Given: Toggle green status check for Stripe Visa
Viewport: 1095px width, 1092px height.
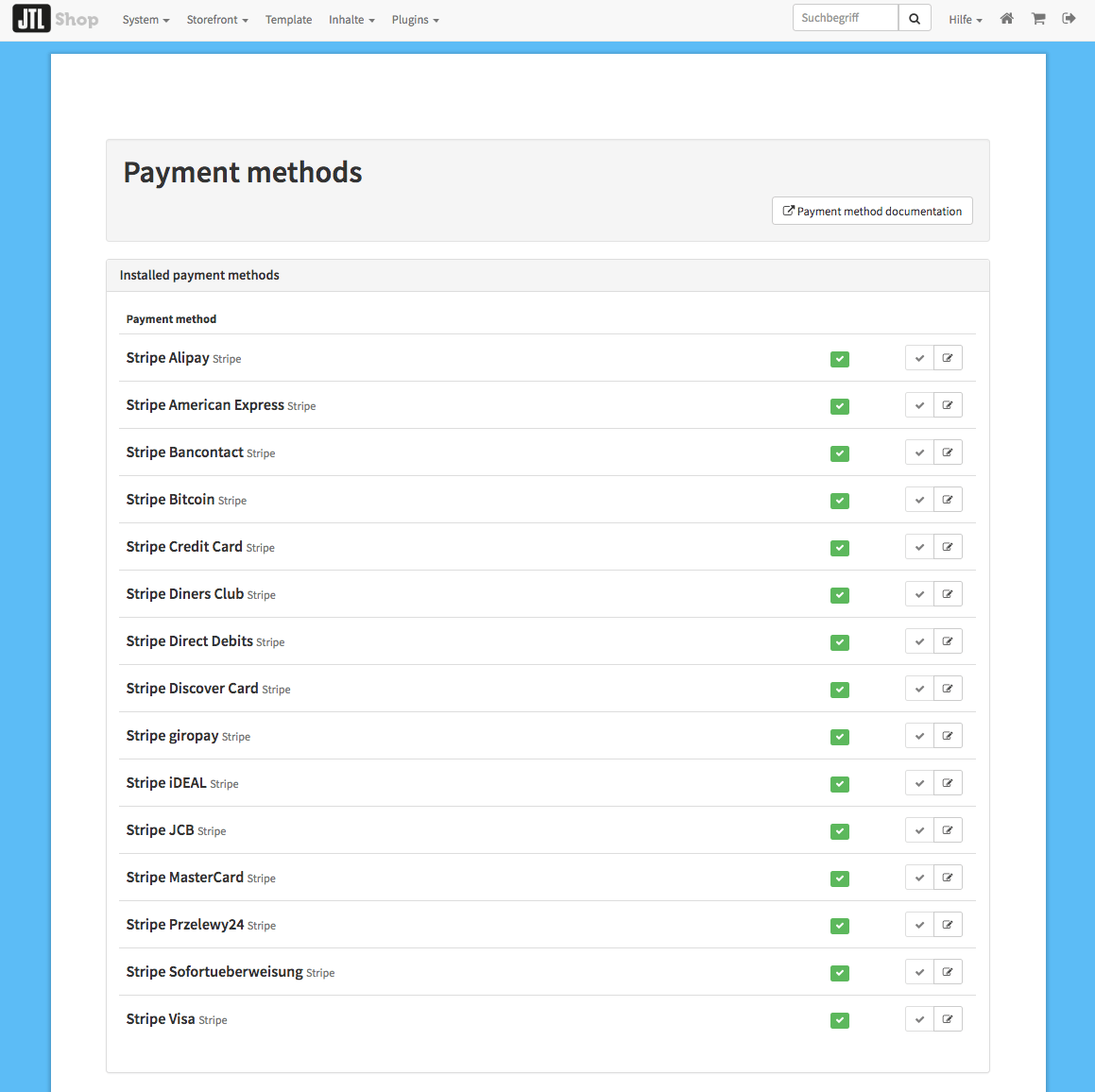Looking at the screenshot, I should coord(839,1020).
